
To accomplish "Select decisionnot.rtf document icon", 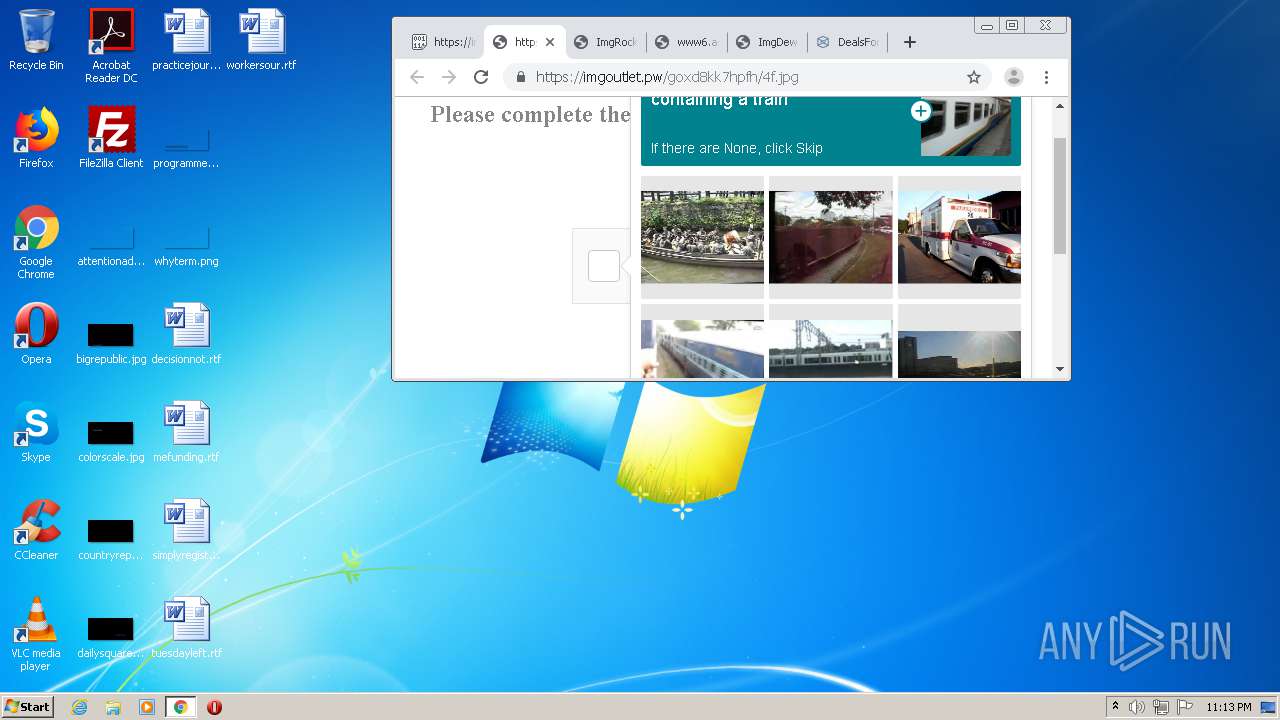I will pyautogui.click(x=186, y=334).
